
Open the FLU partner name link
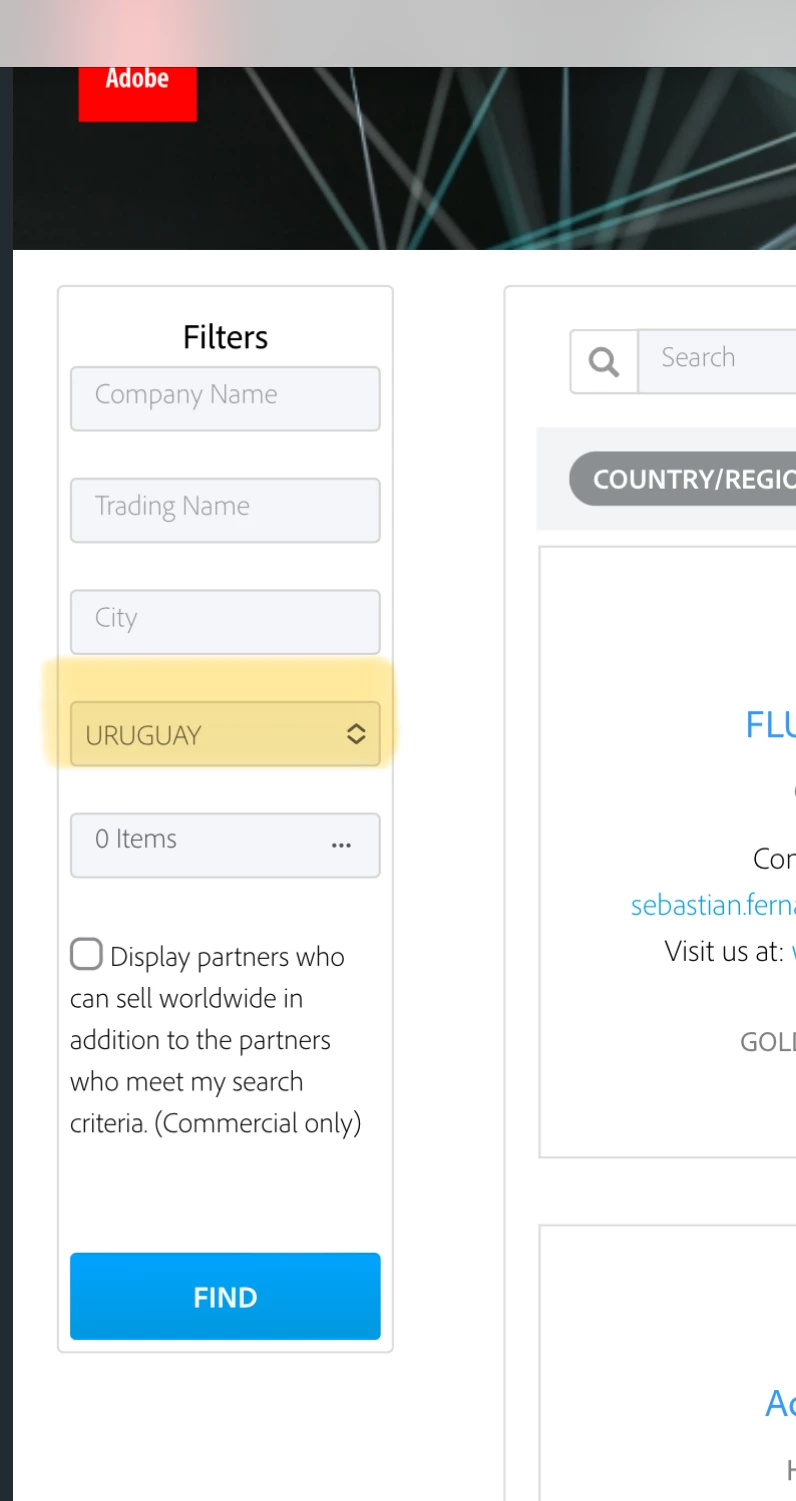tap(770, 724)
